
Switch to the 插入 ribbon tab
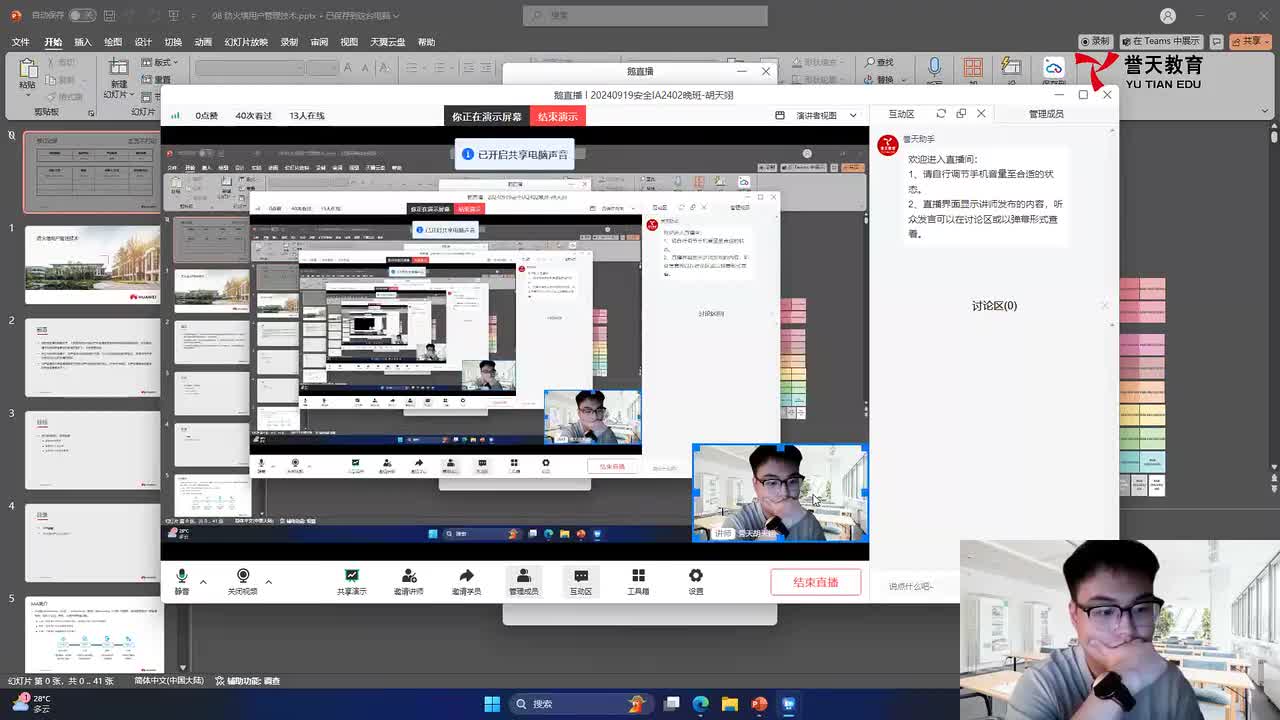(x=83, y=42)
